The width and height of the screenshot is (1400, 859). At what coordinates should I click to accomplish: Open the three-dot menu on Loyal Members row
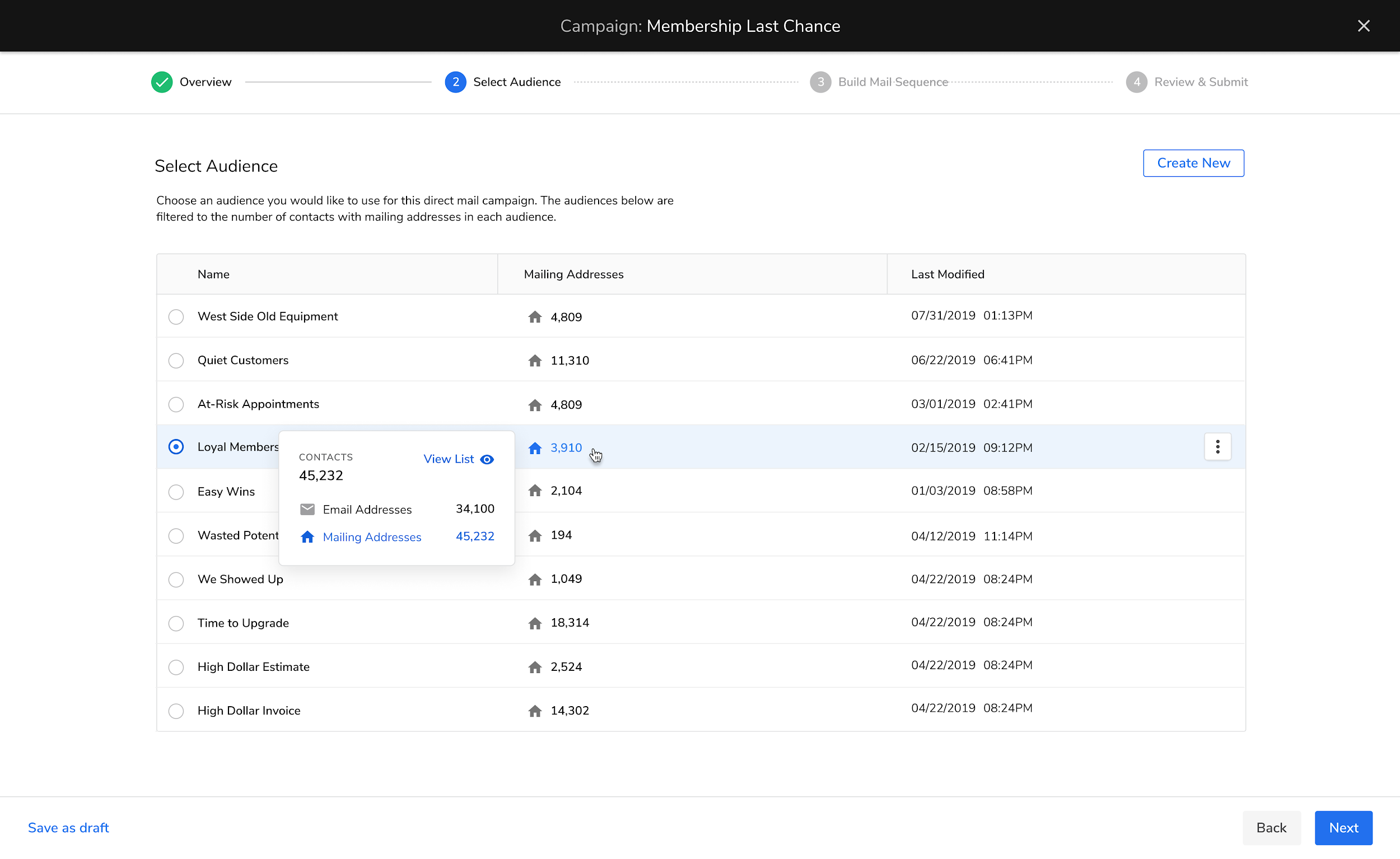click(1217, 446)
